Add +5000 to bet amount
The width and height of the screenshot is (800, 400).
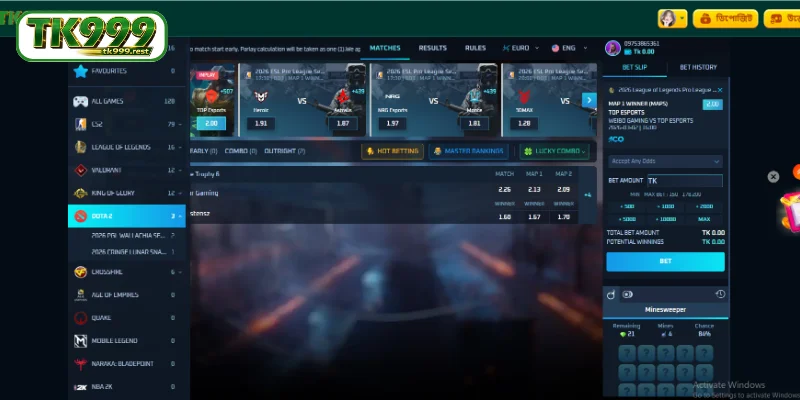click(626, 219)
